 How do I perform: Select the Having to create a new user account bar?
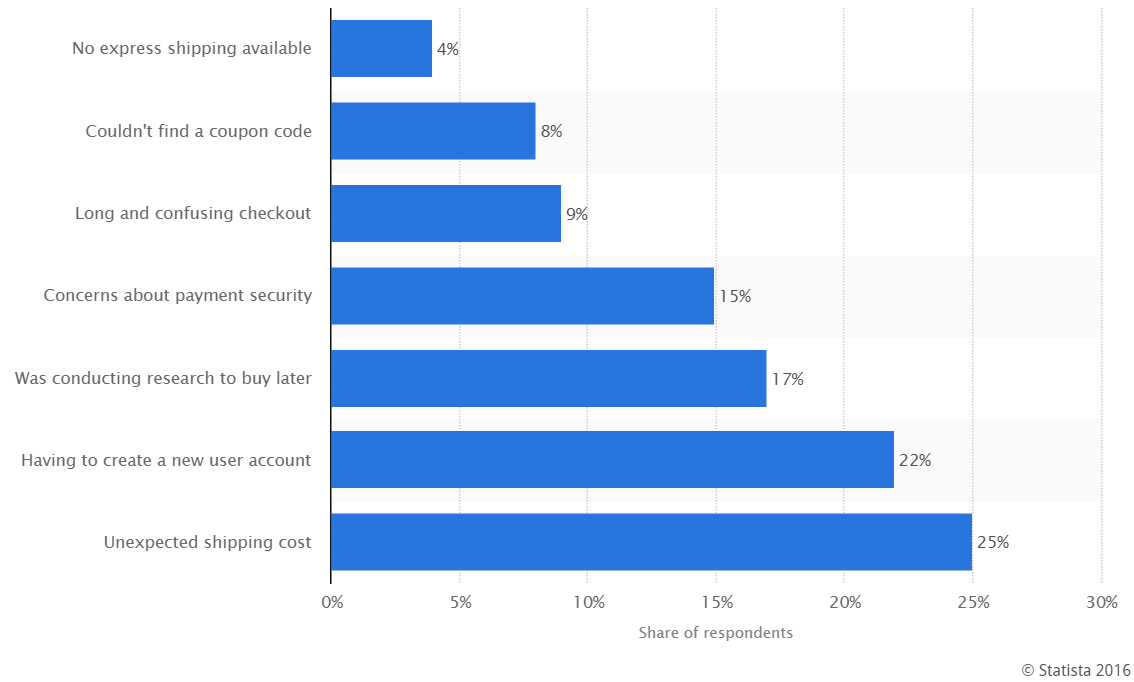[613, 459]
